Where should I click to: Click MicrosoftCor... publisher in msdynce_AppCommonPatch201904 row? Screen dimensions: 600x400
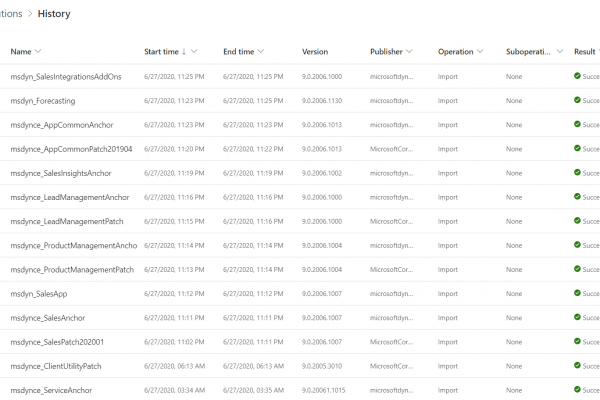391,149
